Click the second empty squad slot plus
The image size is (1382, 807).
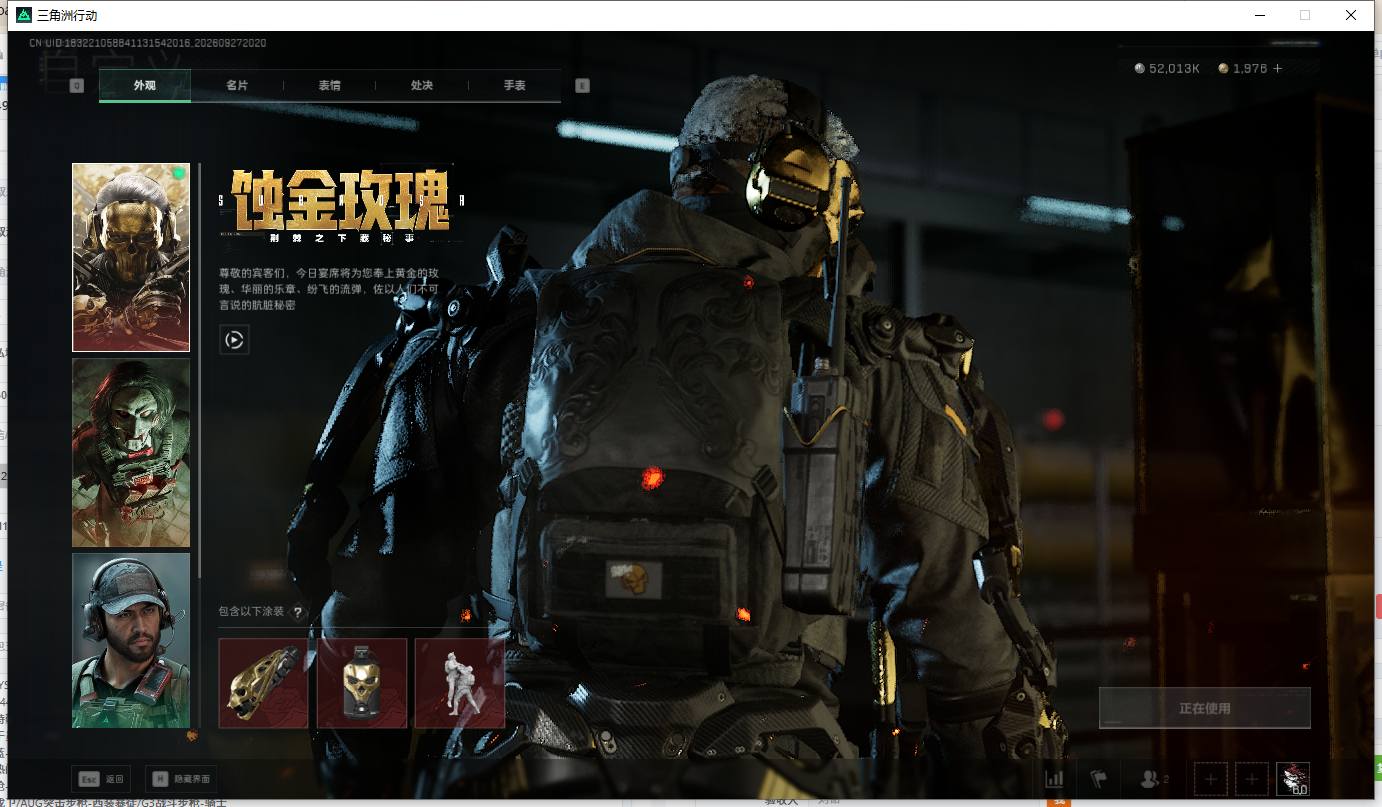point(1252,778)
